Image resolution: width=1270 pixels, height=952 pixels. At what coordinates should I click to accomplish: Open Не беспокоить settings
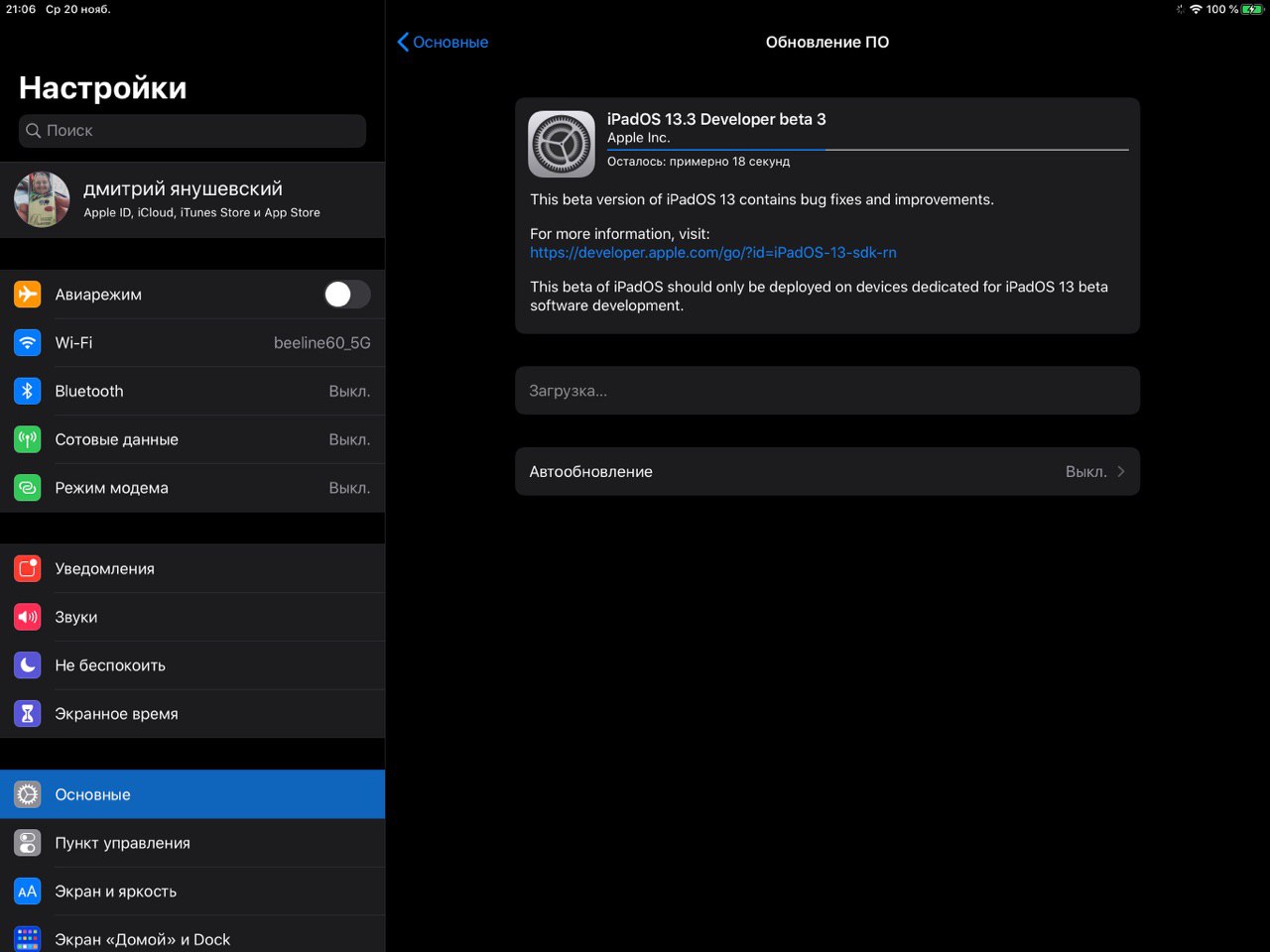coord(192,665)
